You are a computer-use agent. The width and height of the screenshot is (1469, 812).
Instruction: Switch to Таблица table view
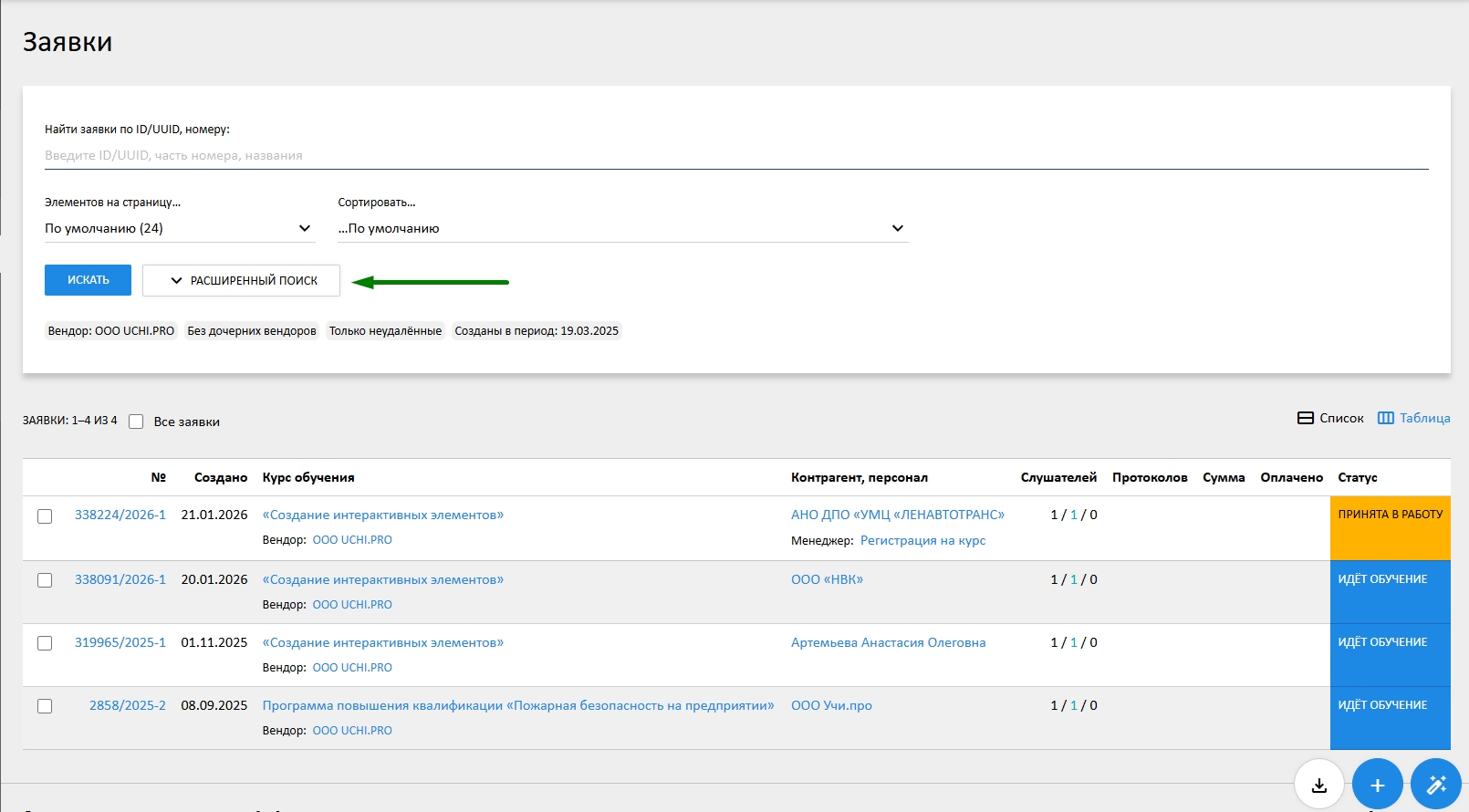click(1413, 418)
